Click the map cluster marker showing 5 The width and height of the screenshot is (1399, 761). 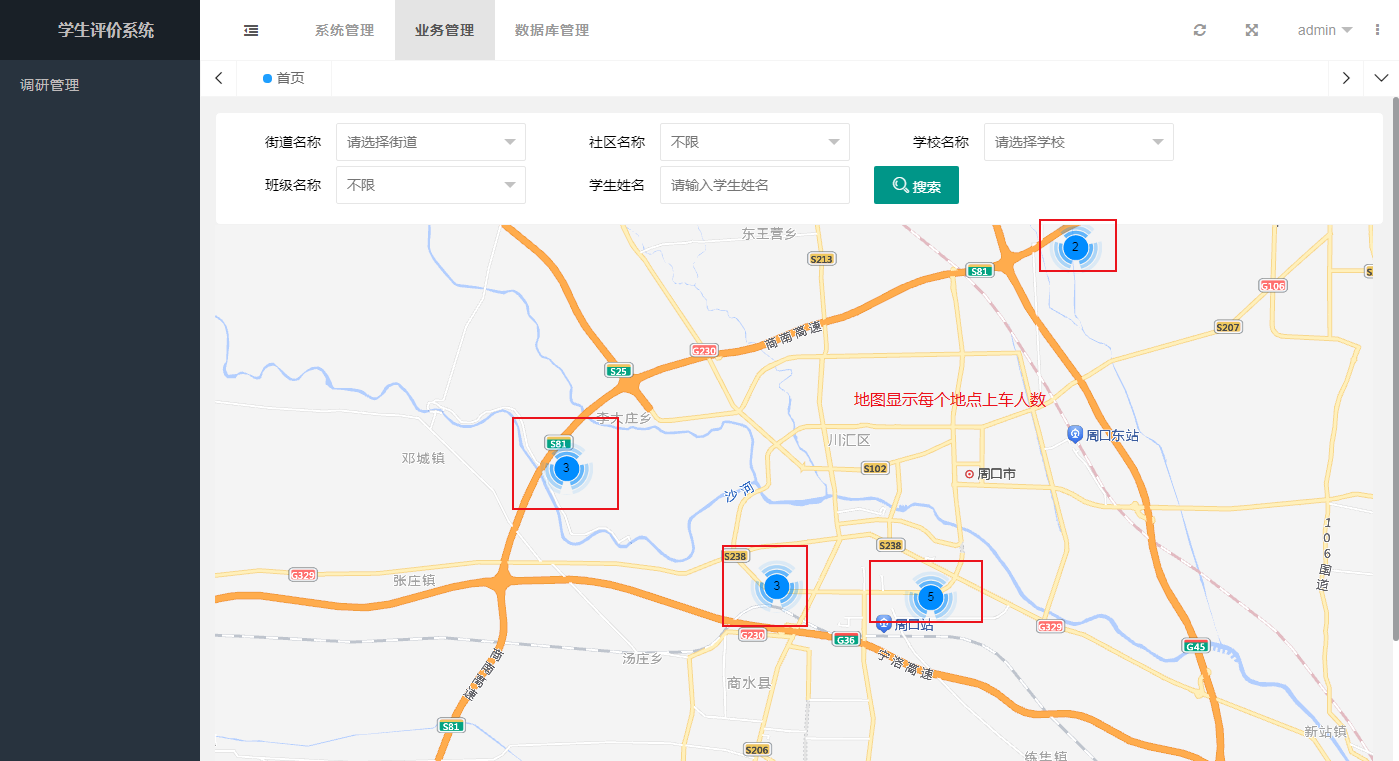tap(930, 597)
